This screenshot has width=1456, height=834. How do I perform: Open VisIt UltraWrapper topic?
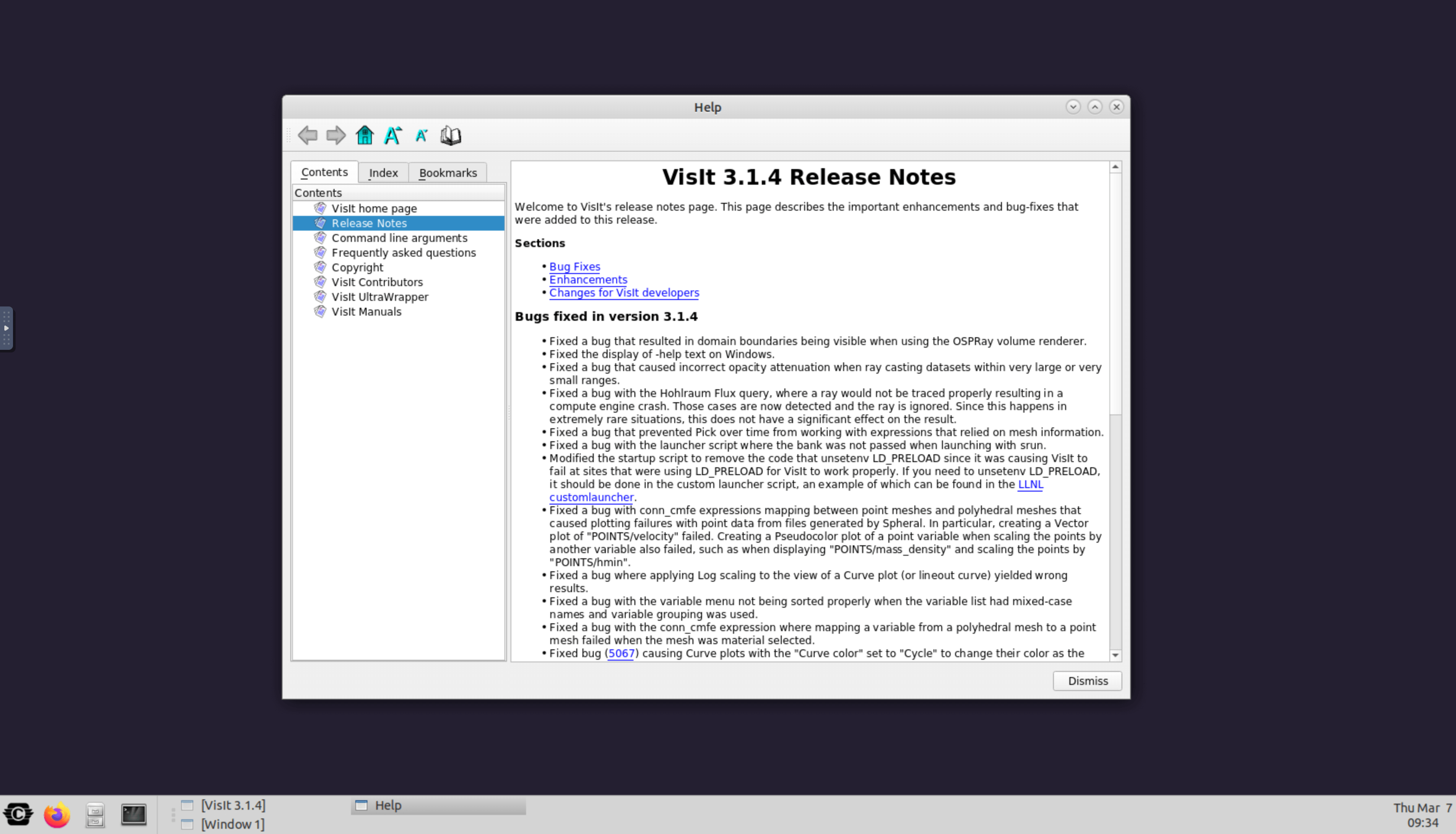coord(380,297)
